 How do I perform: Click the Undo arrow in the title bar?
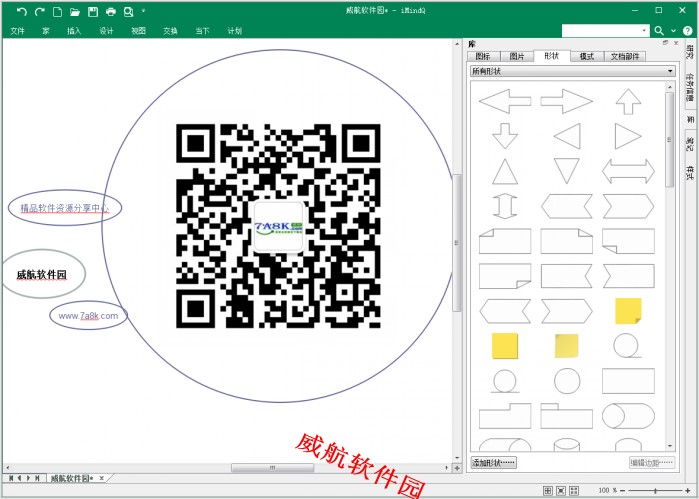(22, 12)
